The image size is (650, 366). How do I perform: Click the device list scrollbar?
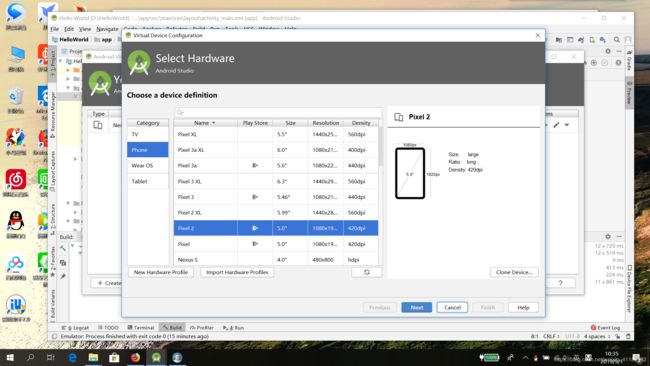pyautogui.click(x=381, y=145)
